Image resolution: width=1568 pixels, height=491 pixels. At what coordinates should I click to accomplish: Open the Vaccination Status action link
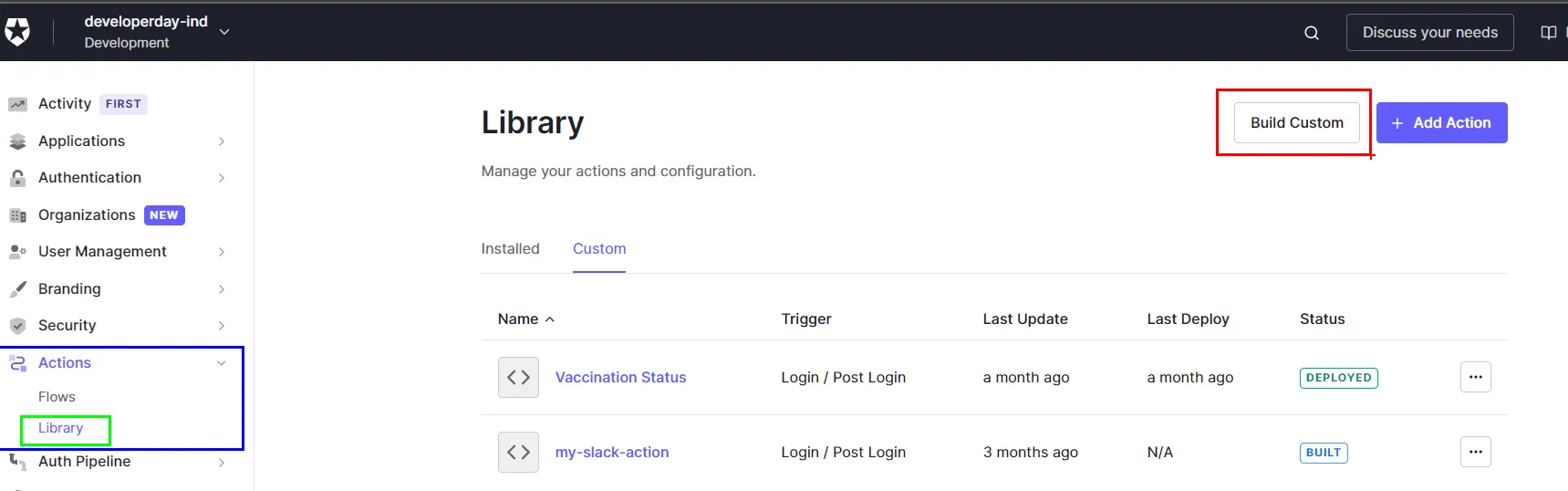pyautogui.click(x=620, y=378)
